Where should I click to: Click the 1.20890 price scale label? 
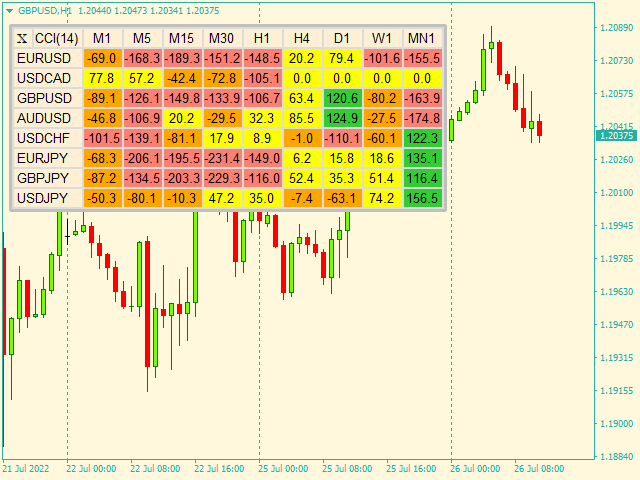pyautogui.click(x=616, y=28)
